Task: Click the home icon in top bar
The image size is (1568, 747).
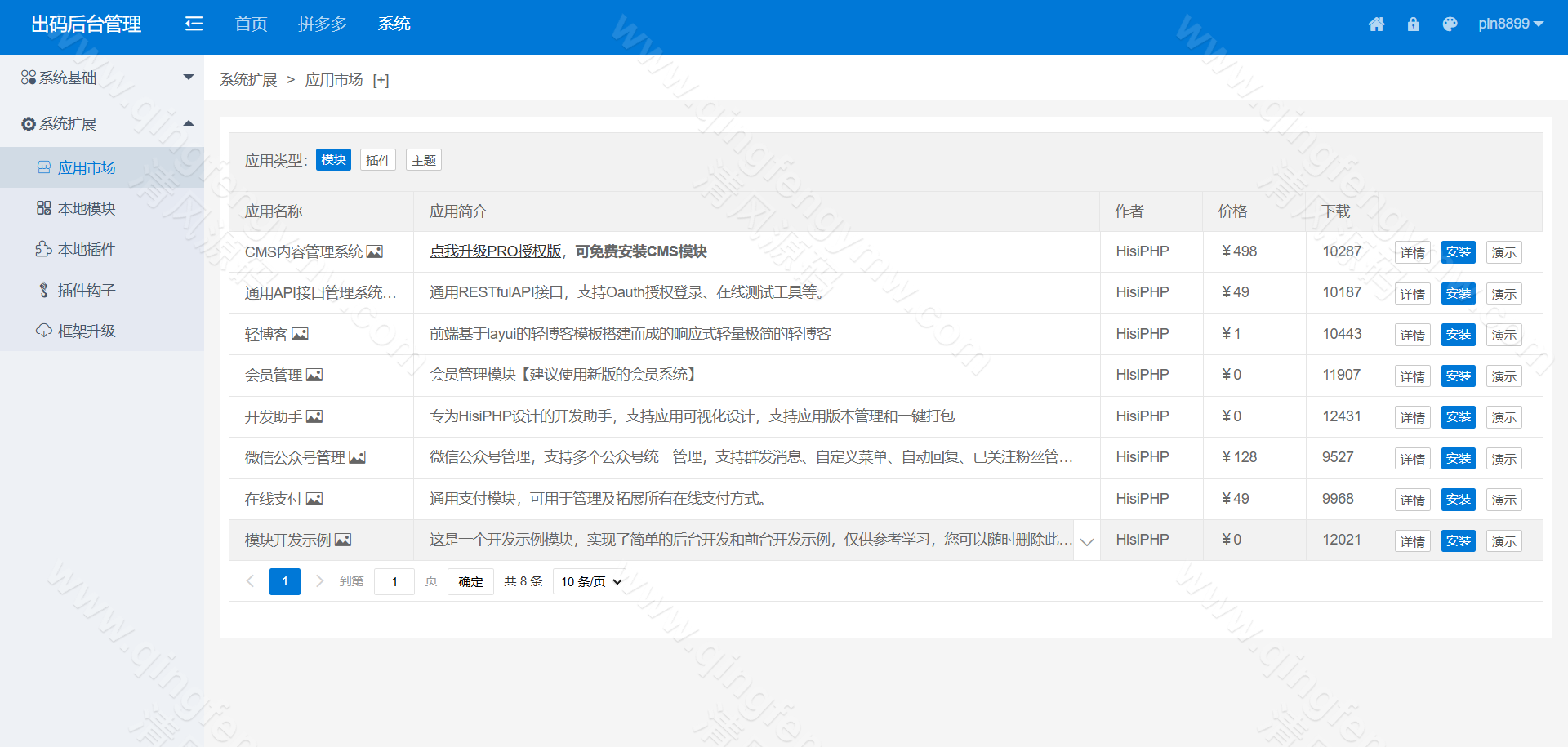Action: pos(1377,24)
